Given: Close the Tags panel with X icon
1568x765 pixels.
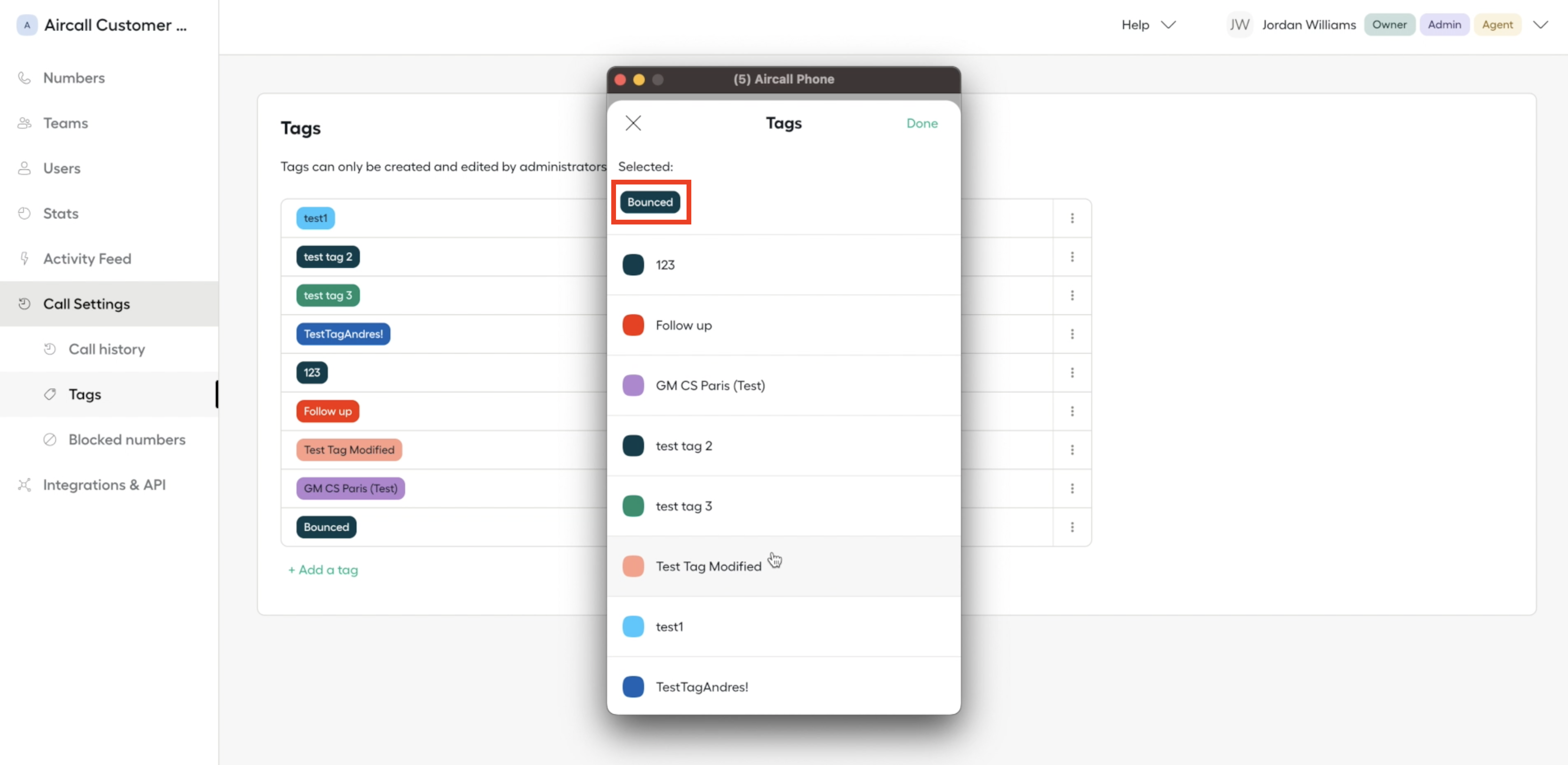Looking at the screenshot, I should [x=633, y=123].
